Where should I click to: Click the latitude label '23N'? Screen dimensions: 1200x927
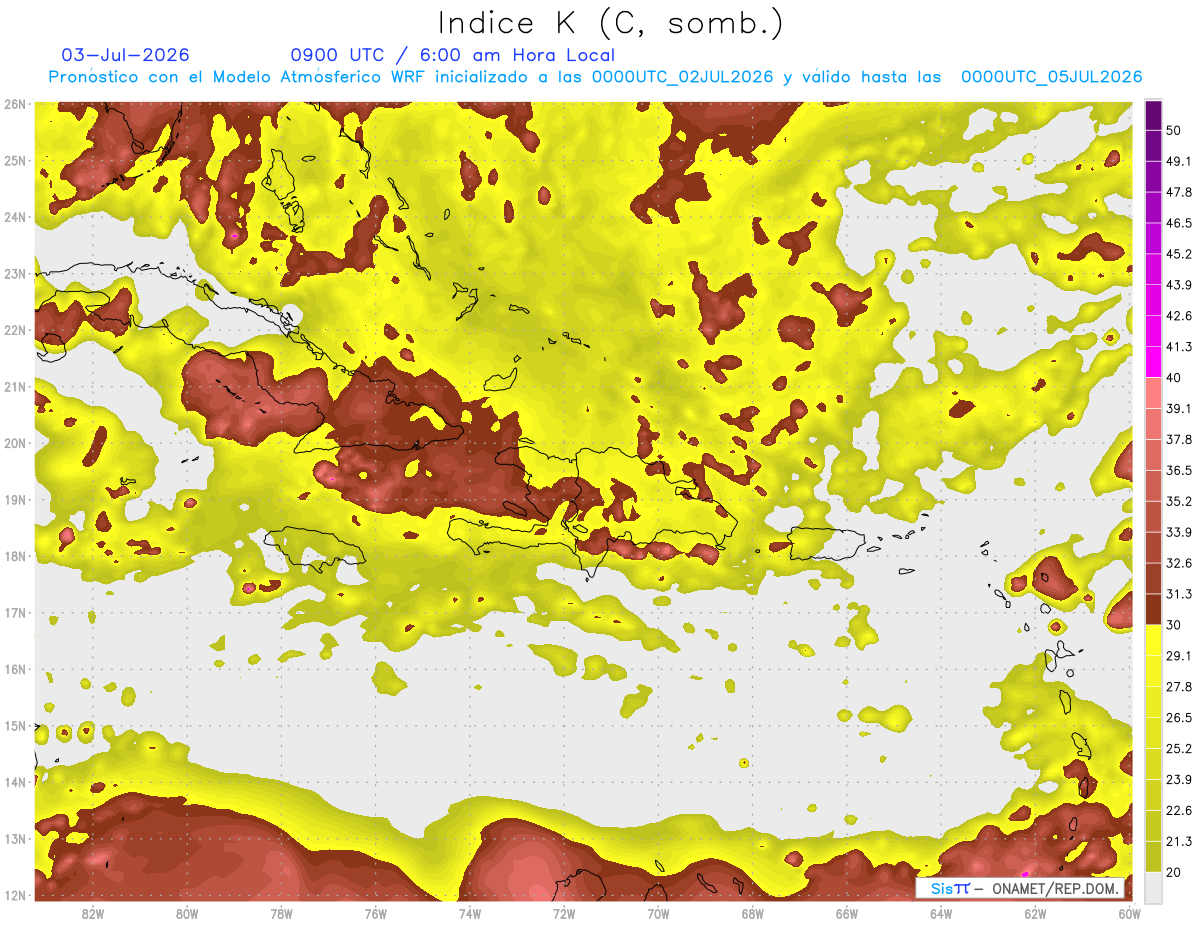point(14,273)
